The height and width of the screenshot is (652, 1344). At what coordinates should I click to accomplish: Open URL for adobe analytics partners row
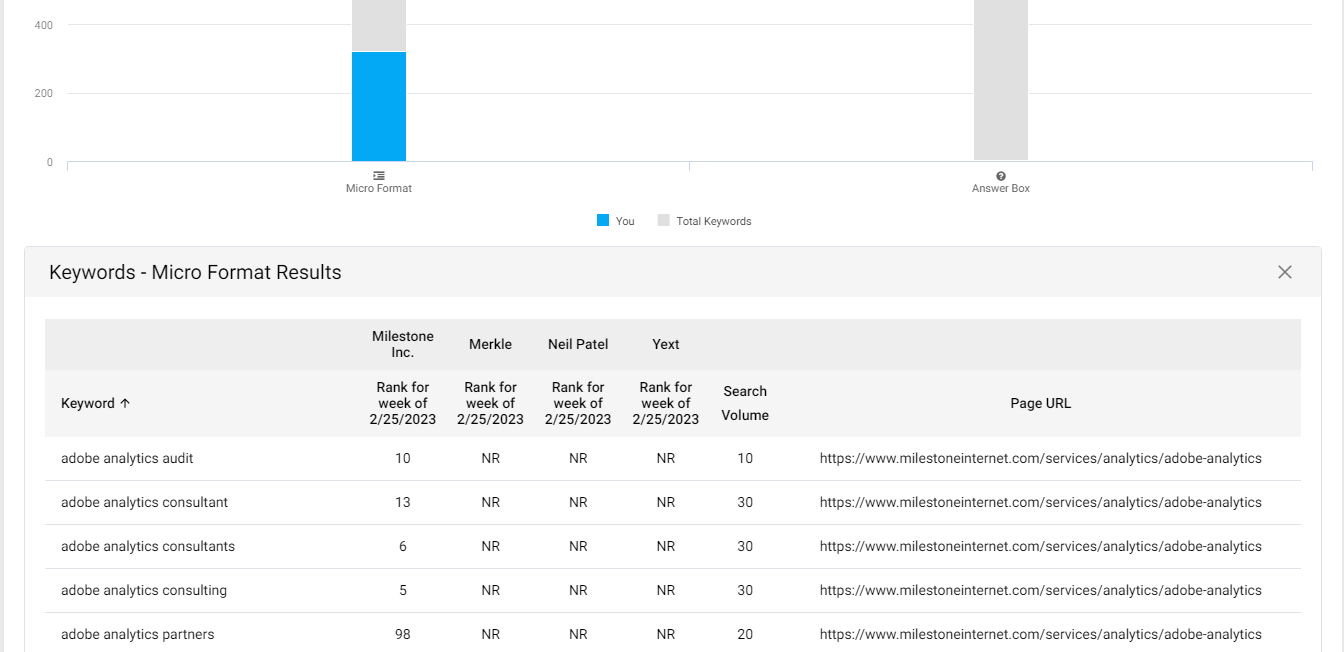(1041, 634)
